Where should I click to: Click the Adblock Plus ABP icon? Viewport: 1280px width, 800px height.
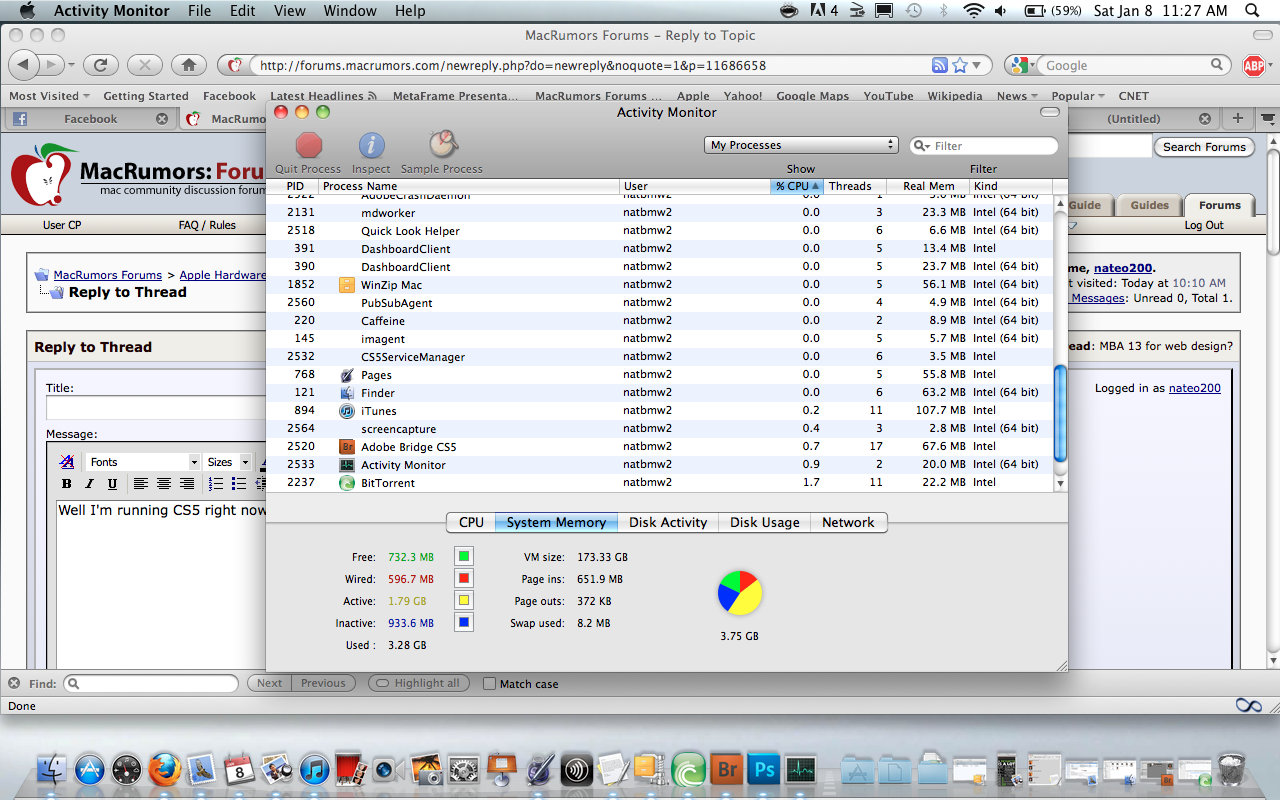point(1254,66)
